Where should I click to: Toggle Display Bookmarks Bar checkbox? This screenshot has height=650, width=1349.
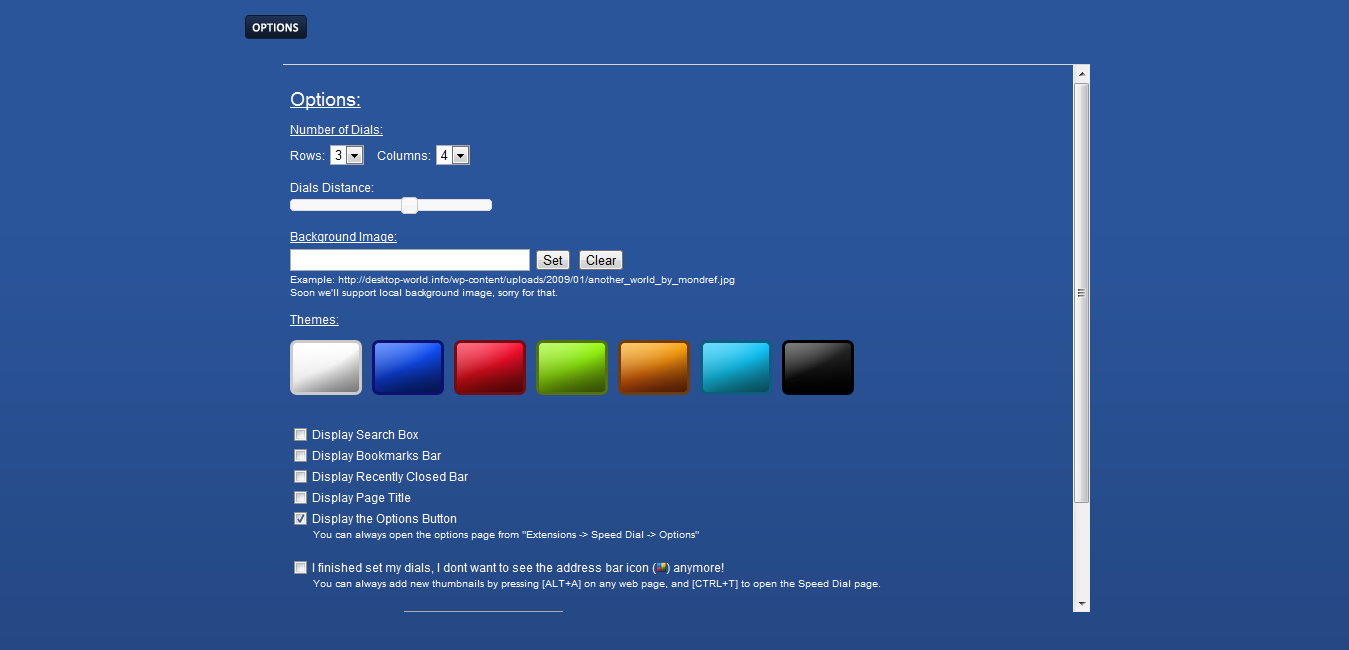point(300,456)
